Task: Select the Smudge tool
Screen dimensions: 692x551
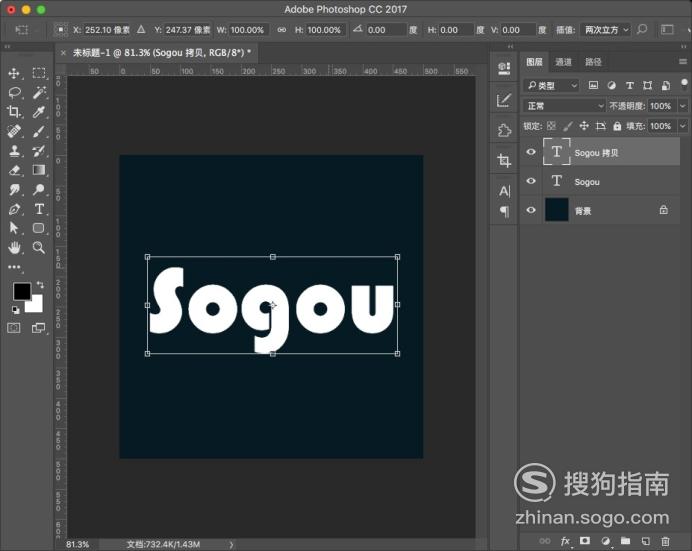Action: 14,189
